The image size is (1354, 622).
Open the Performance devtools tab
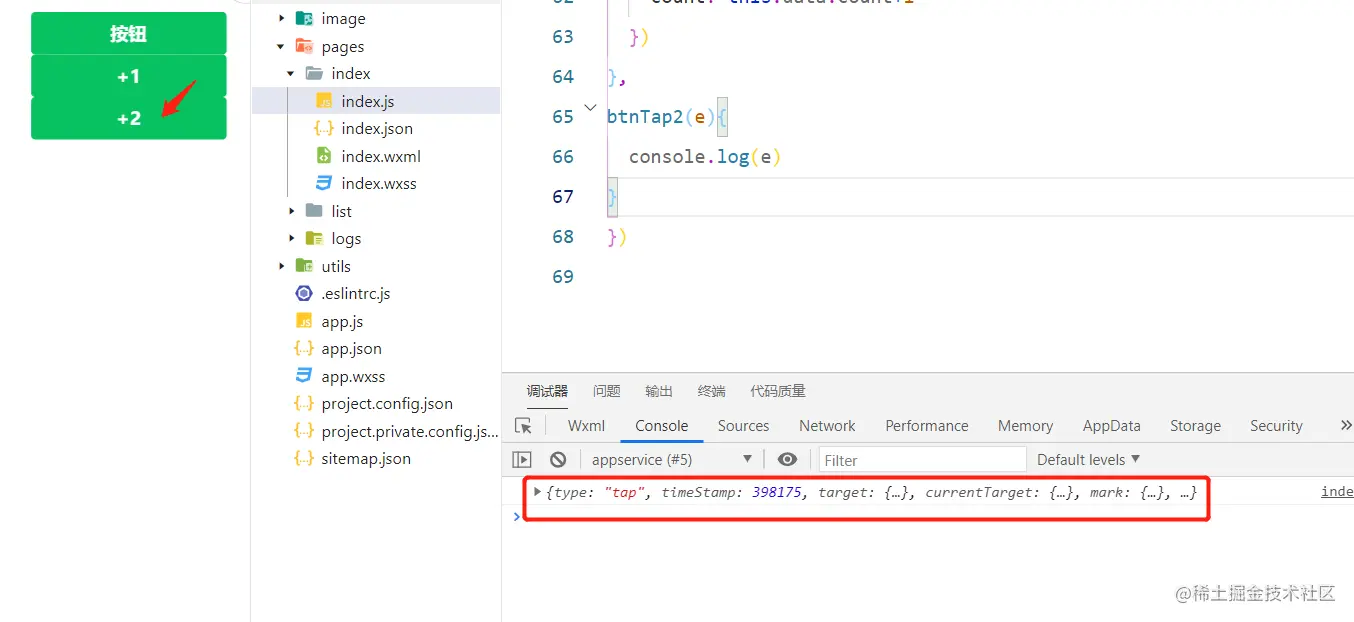point(926,425)
